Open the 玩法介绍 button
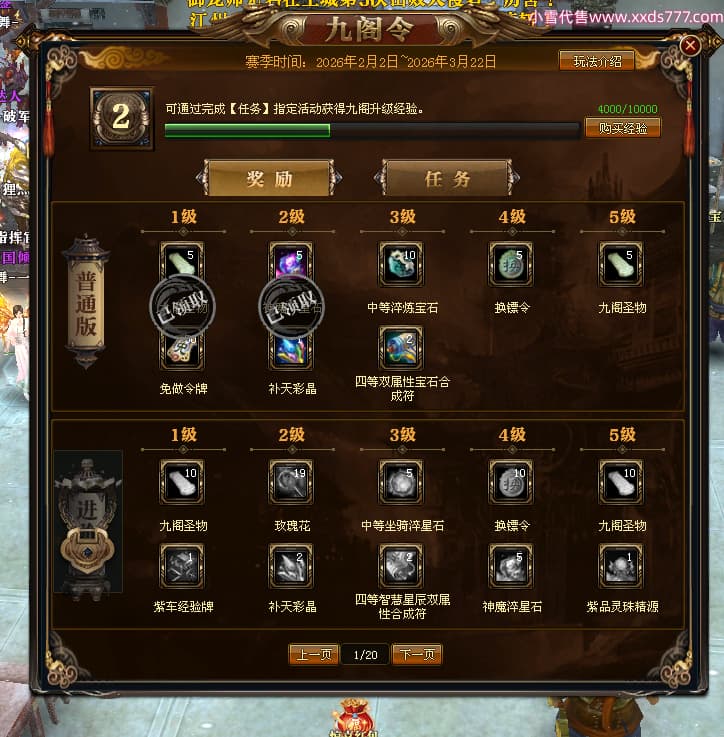Viewport: 724px width, 737px height. [597, 62]
